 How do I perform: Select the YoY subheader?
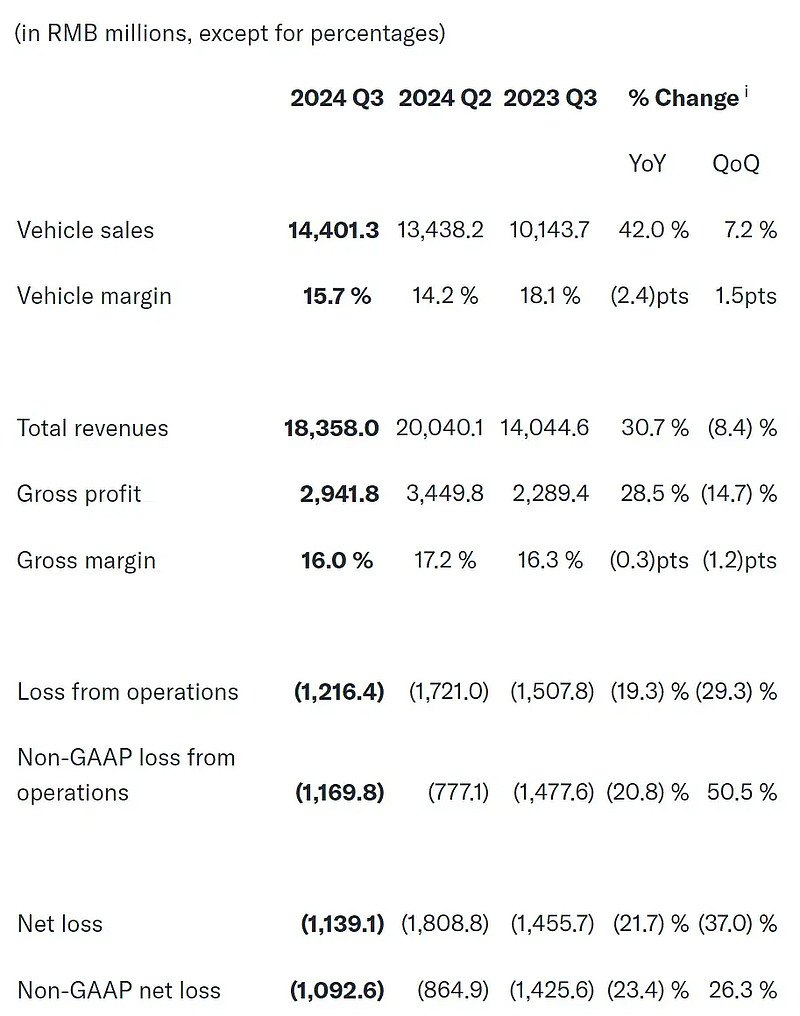[647, 163]
